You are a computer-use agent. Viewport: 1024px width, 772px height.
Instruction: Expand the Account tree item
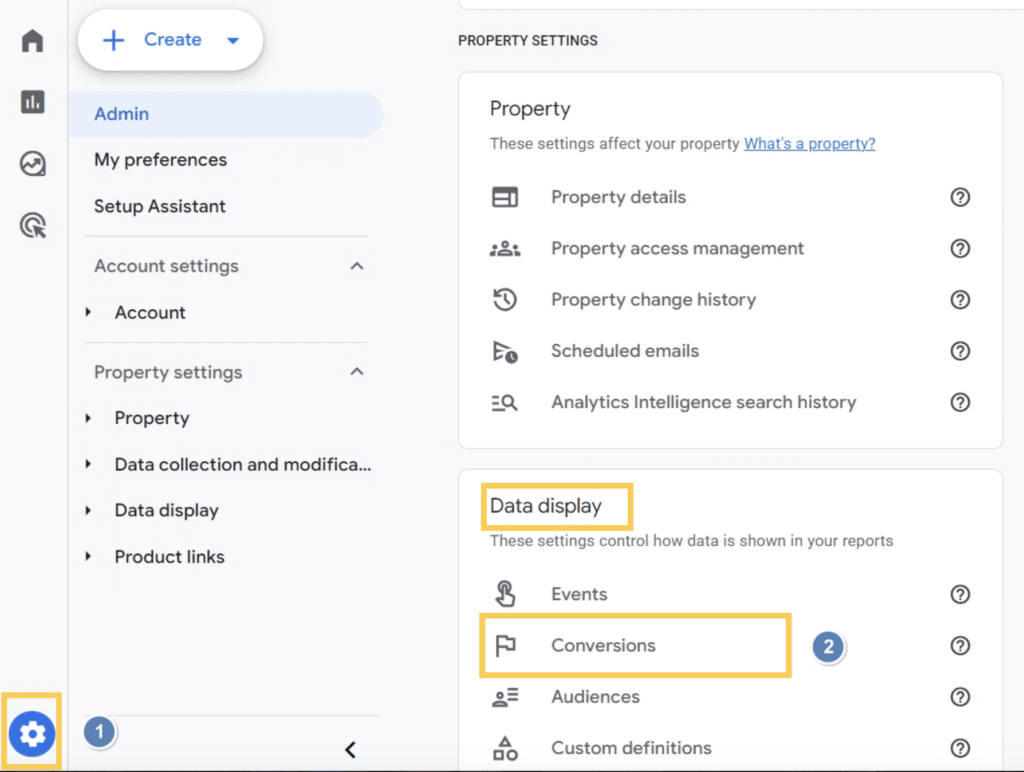point(88,312)
